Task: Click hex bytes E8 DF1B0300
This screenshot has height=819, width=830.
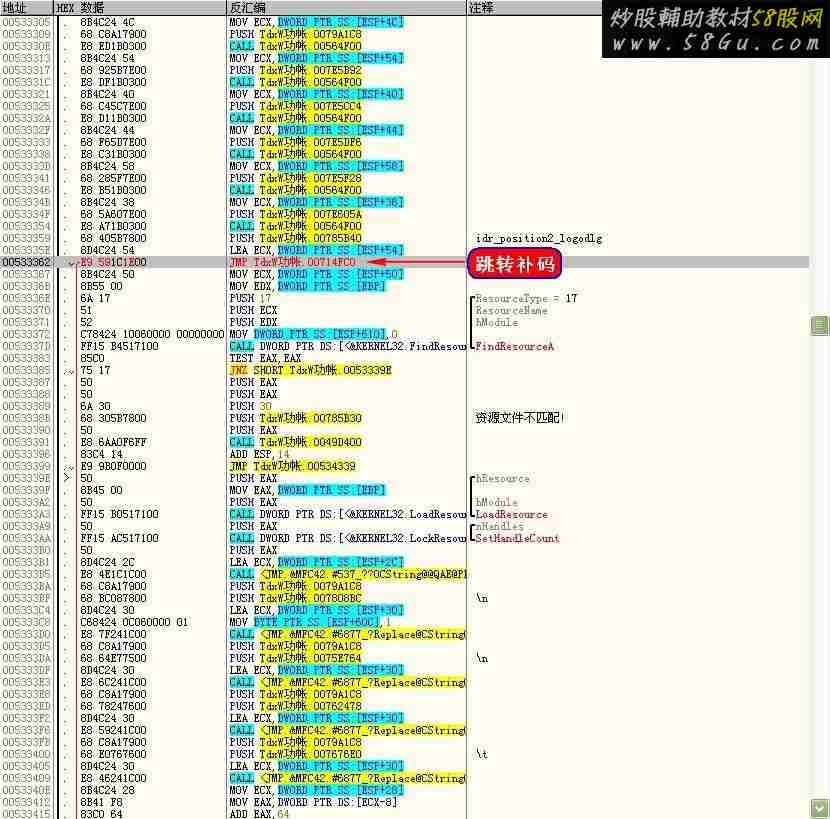Action: (113, 82)
